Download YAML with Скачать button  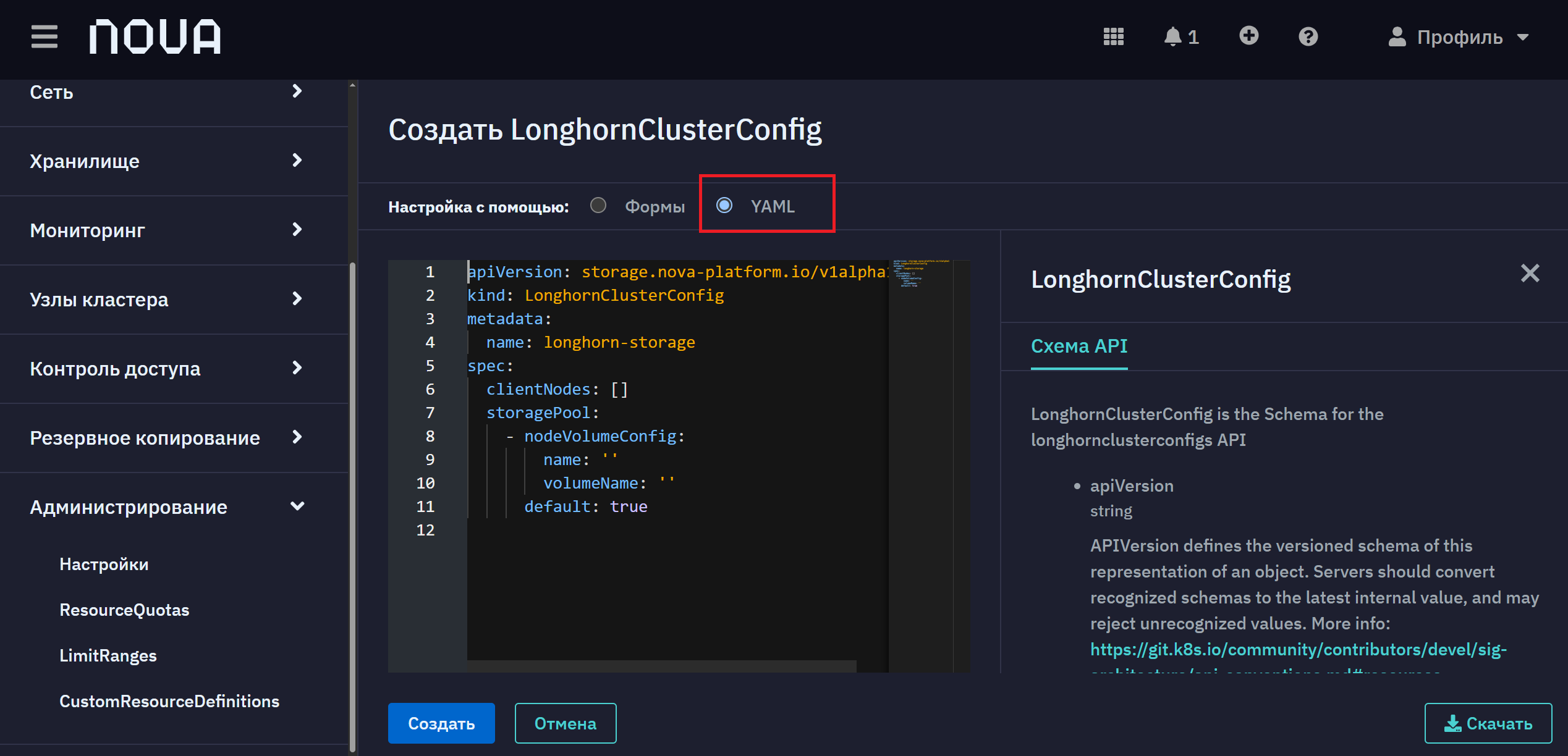[1488, 723]
